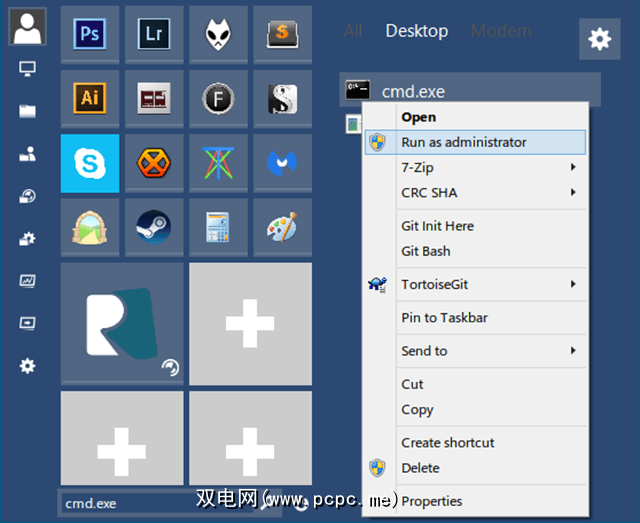Switch to the All filter tab
This screenshot has height=523, width=640.
353,31
